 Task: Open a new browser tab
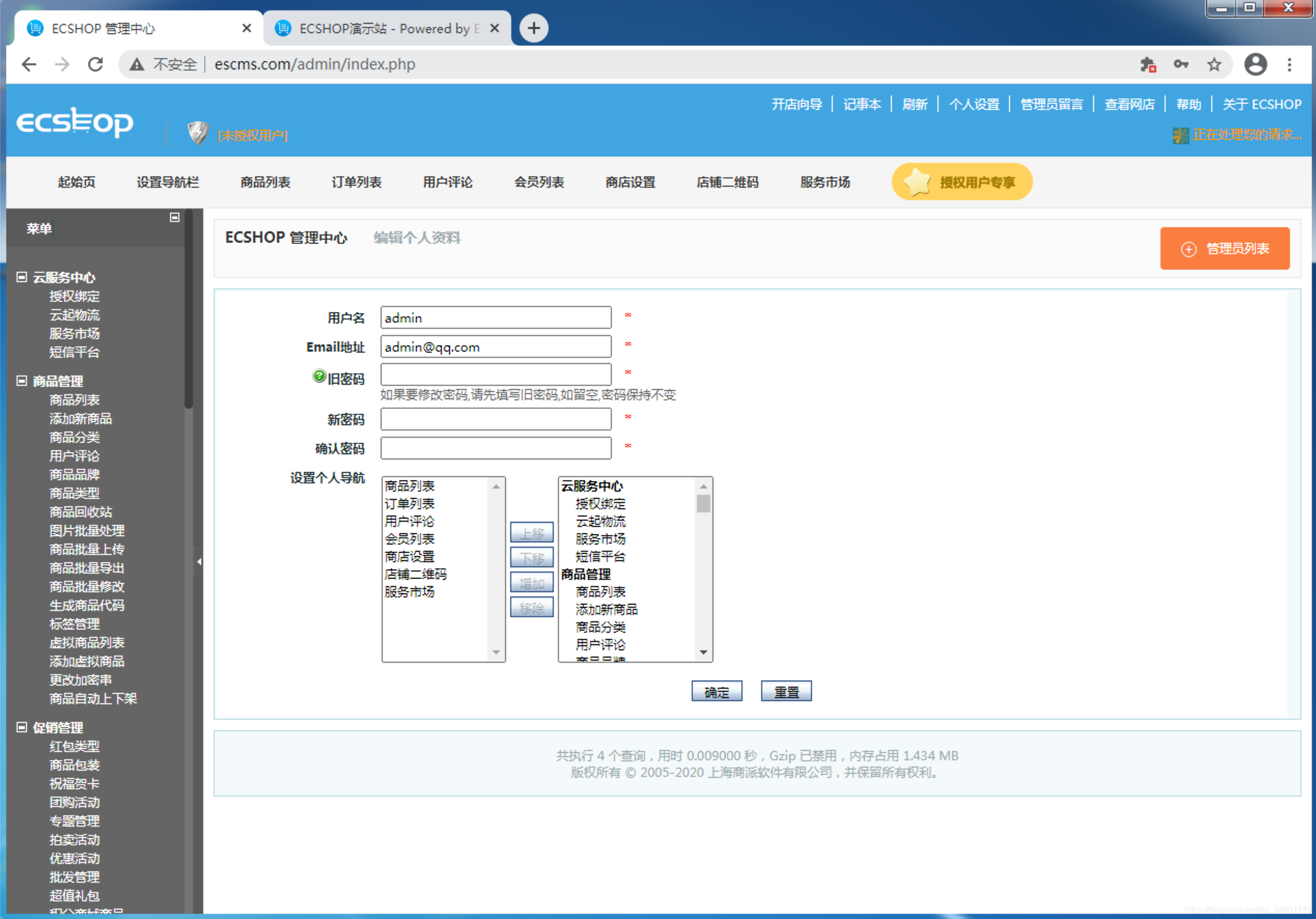coord(534,28)
